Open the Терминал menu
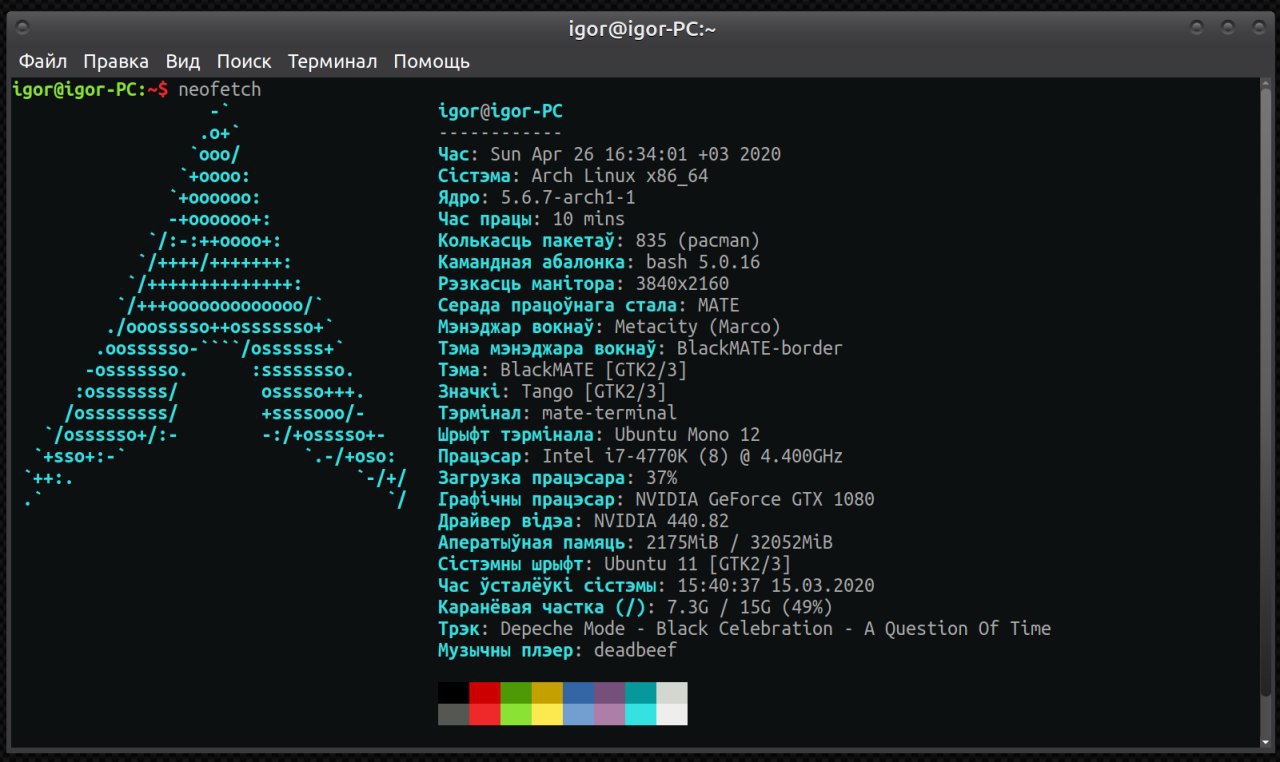The width and height of the screenshot is (1280, 762). [333, 61]
